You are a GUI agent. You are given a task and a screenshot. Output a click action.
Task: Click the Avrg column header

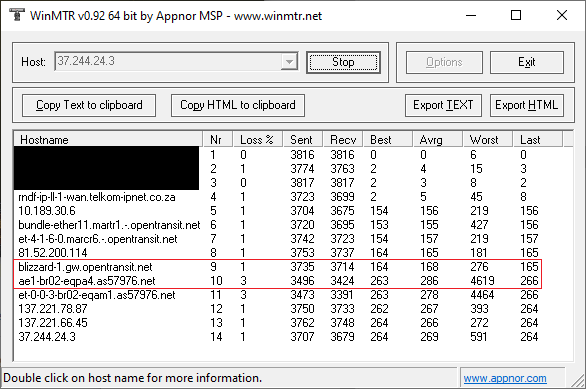[x=437, y=140]
